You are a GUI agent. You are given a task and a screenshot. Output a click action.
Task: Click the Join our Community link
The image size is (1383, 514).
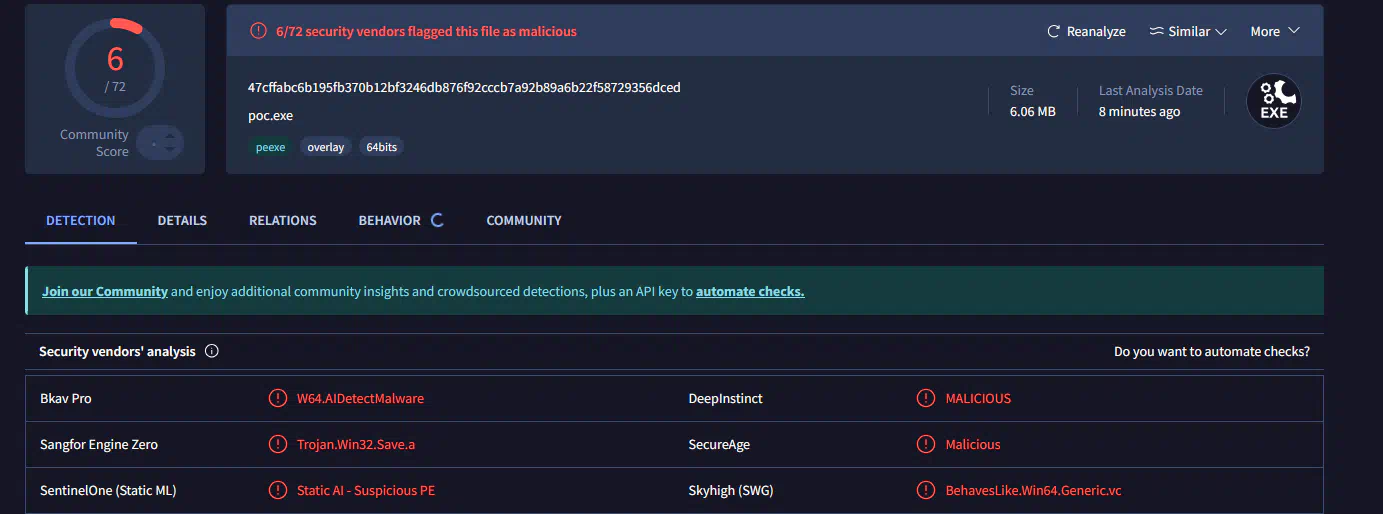[x=105, y=291]
